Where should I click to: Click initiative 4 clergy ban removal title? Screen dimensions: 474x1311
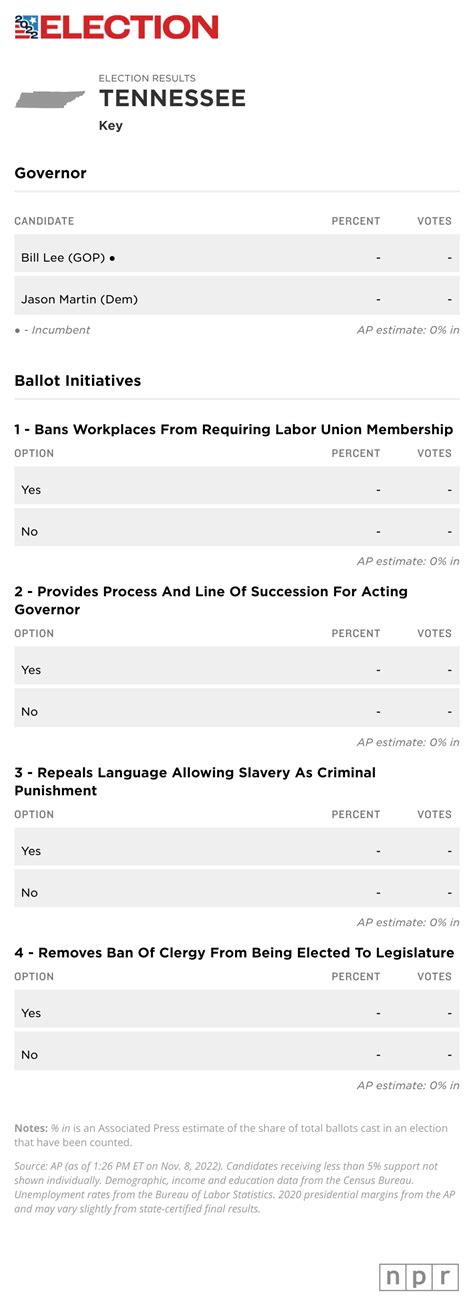[234, 953]
